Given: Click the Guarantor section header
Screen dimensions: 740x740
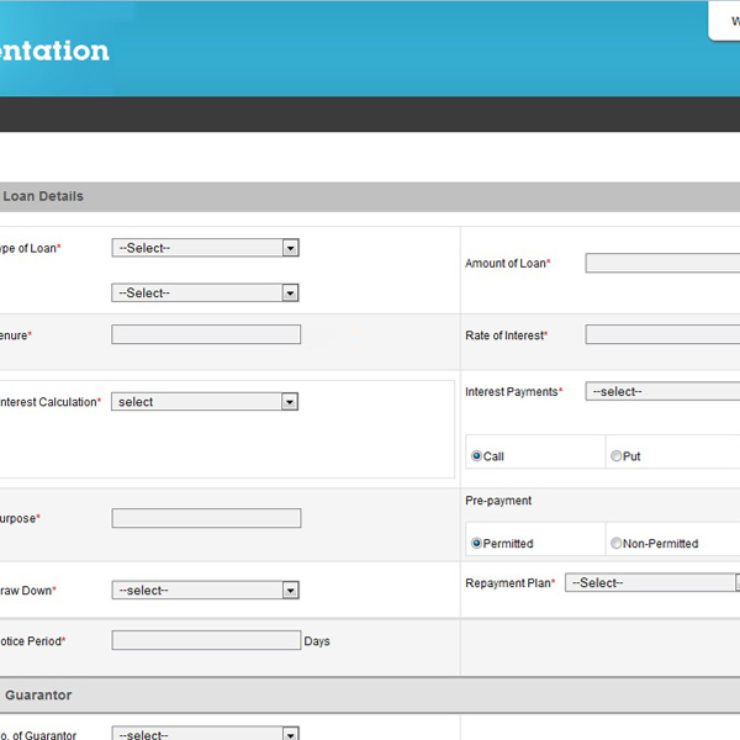Looking at the screenshot, I should tap(38, 695).
